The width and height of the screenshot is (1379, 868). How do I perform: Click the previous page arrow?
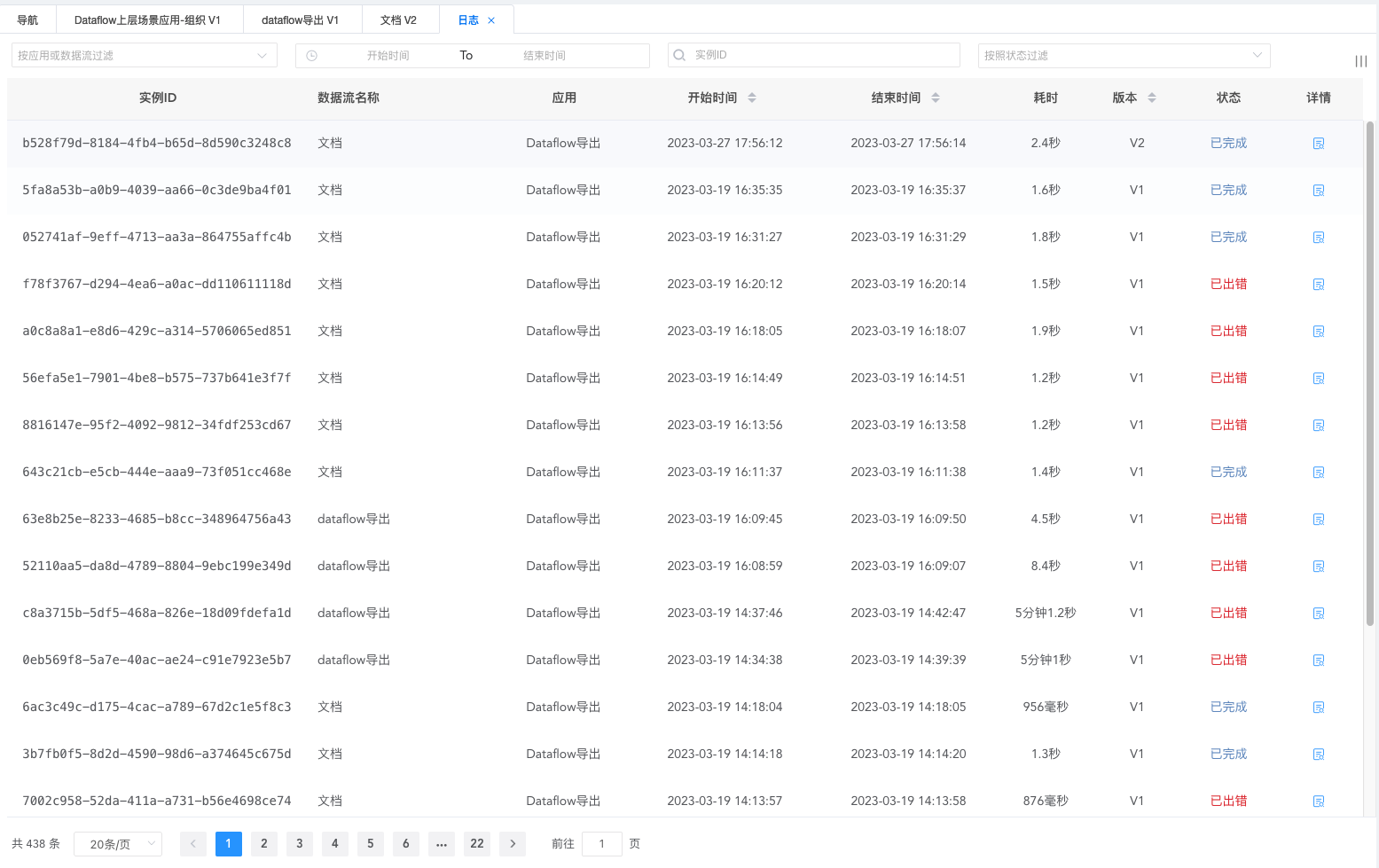coord(193,844)
